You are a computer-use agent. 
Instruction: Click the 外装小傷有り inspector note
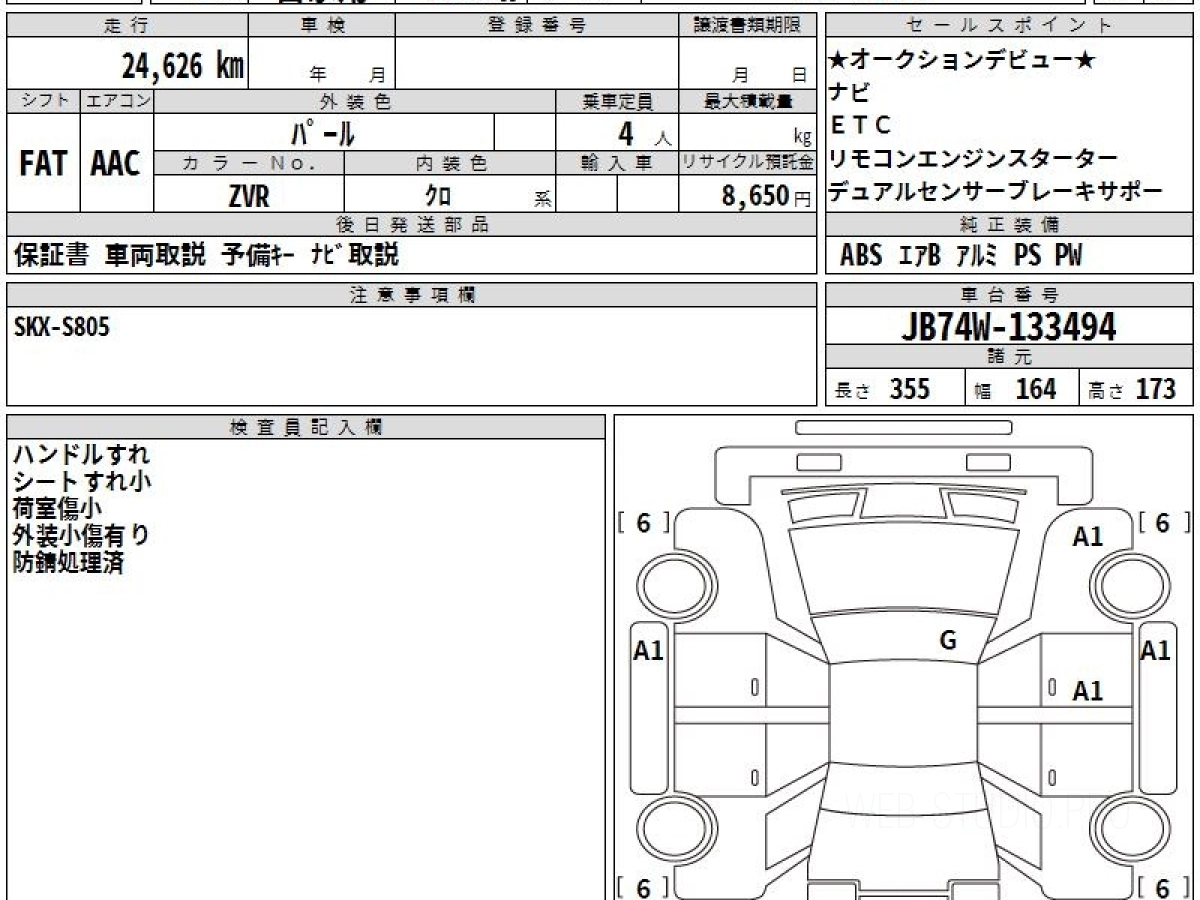(x=82, y=536)
